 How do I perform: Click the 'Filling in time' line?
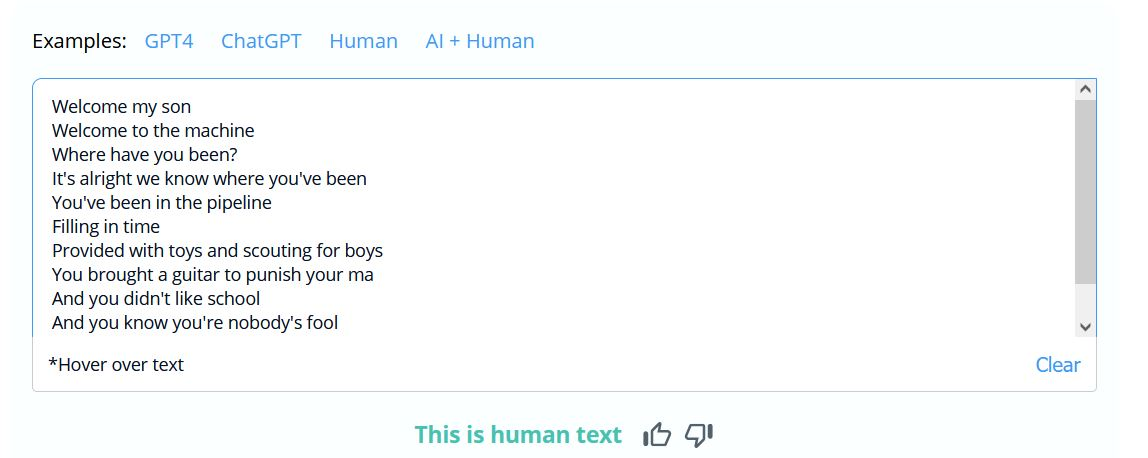(x=105, y=227)
